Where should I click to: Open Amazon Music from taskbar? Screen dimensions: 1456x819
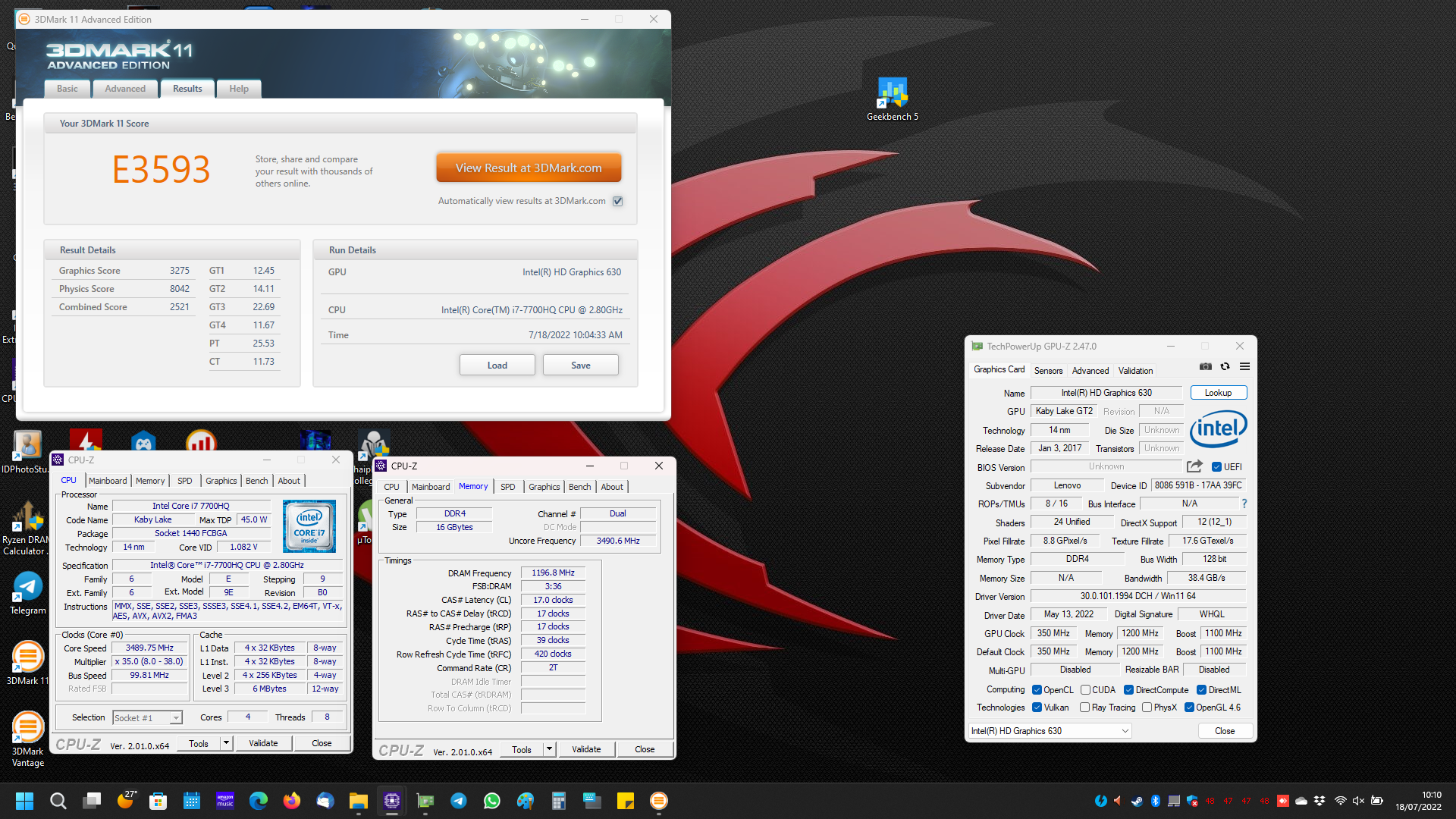point(225,801)
